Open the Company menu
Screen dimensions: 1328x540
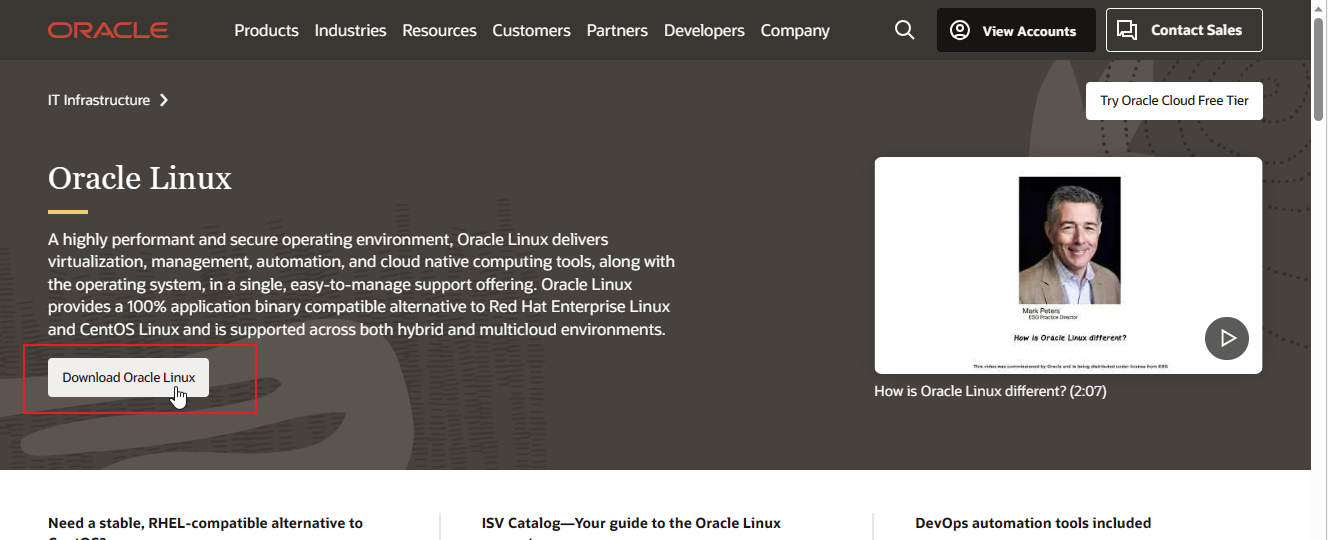(795, 30)
